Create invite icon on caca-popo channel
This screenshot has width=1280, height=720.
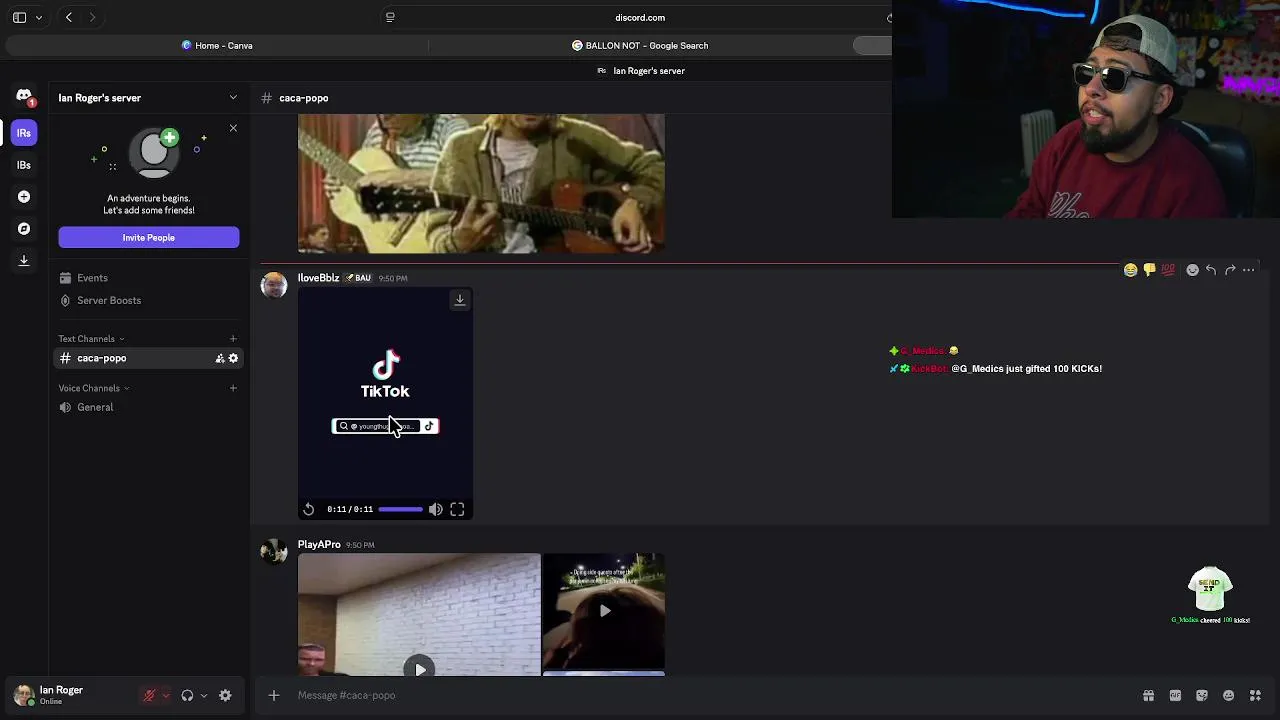220,358
